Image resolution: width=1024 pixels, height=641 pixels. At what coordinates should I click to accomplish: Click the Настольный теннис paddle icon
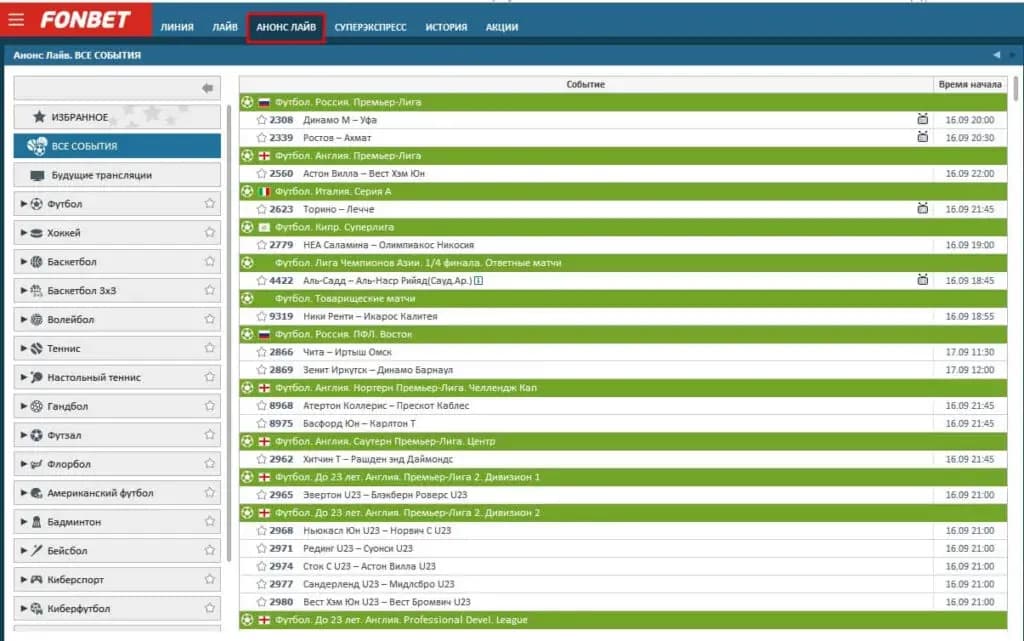[x=37, y=377]
